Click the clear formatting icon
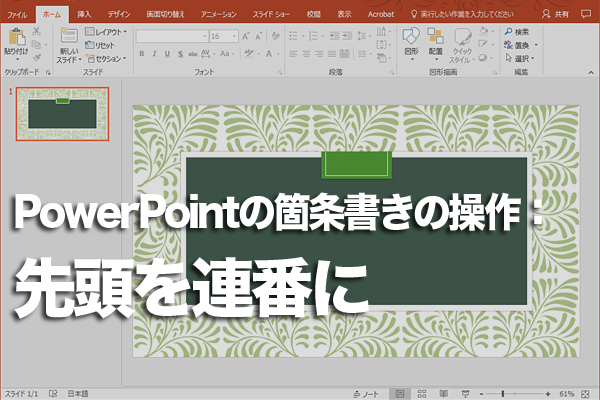This screenshot has height=400, width=600. [x=276, y=36]
